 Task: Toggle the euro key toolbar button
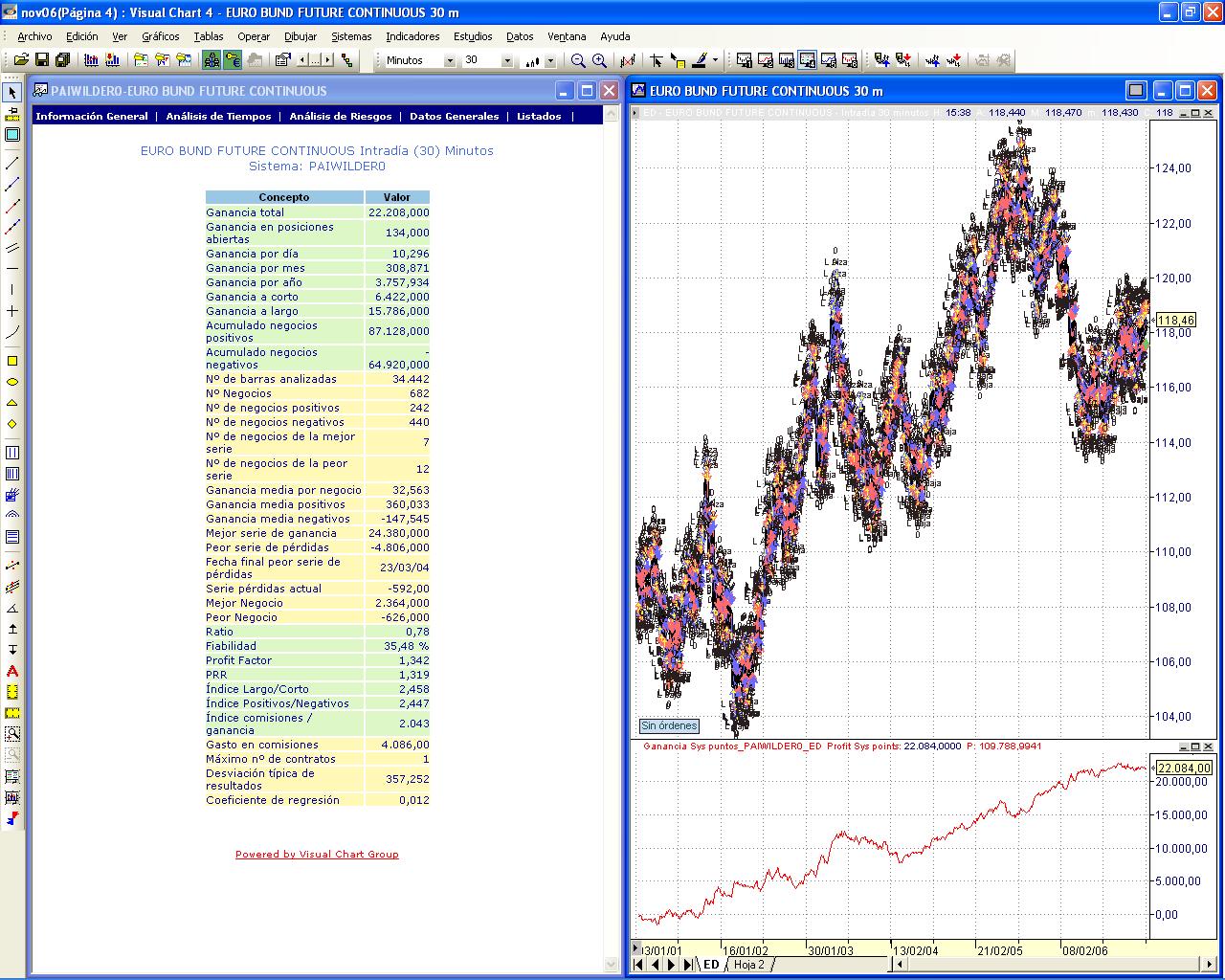(x=233, y=60)
